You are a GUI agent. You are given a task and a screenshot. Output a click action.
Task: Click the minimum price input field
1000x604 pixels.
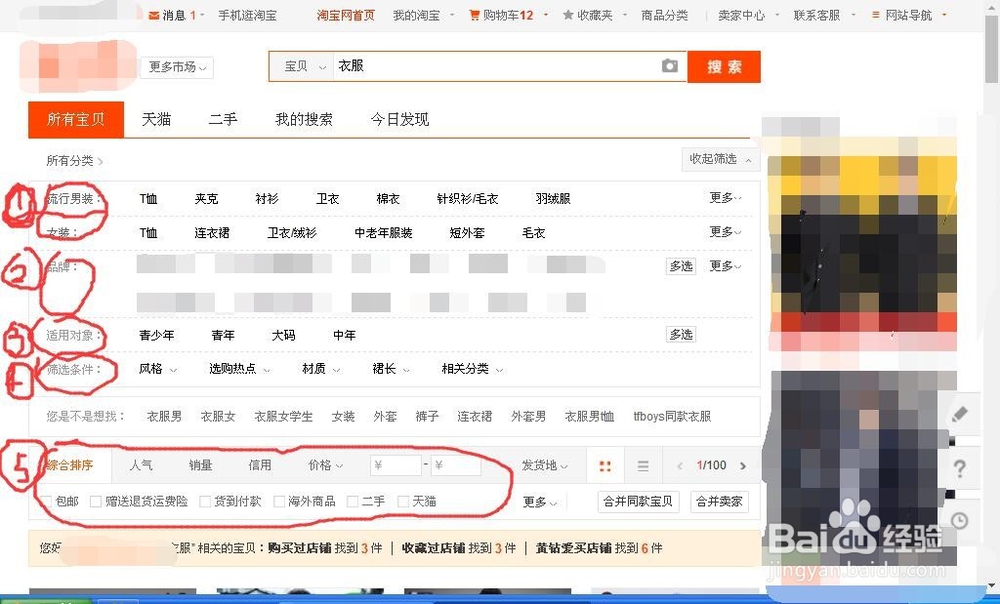pos(395,466)
